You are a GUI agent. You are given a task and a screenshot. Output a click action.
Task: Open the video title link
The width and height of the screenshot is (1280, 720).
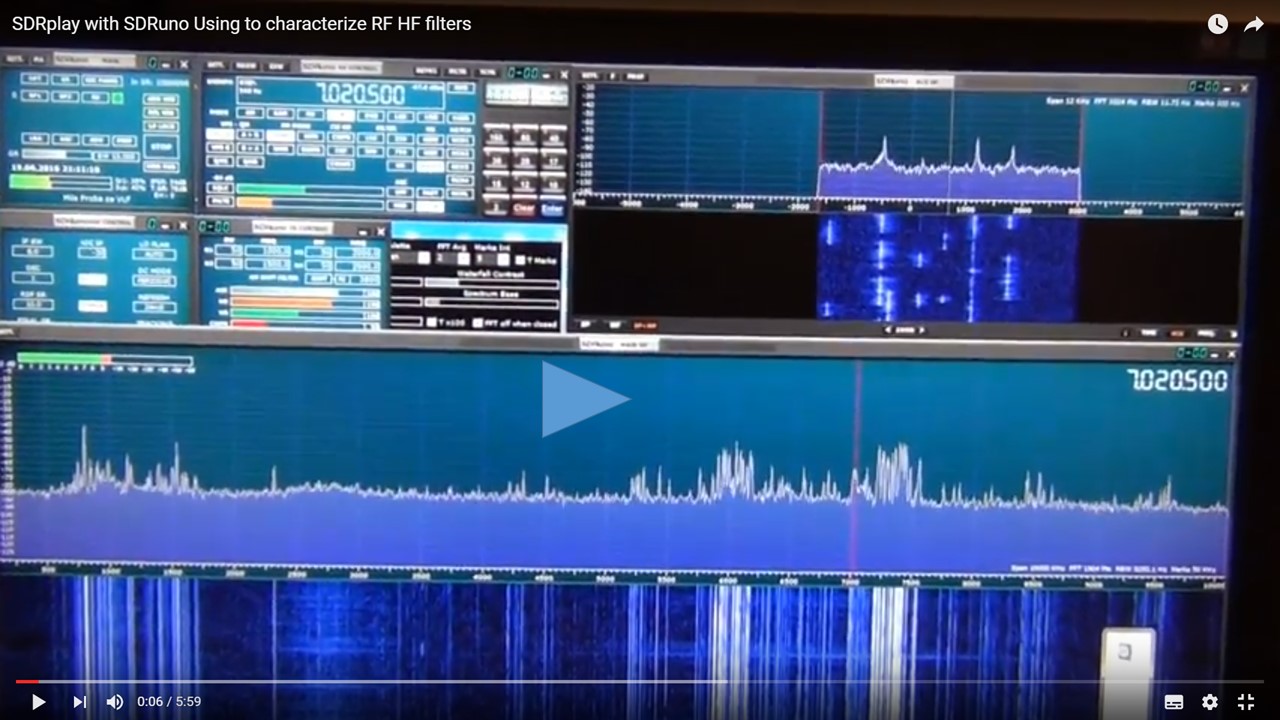tap(241, 24)
